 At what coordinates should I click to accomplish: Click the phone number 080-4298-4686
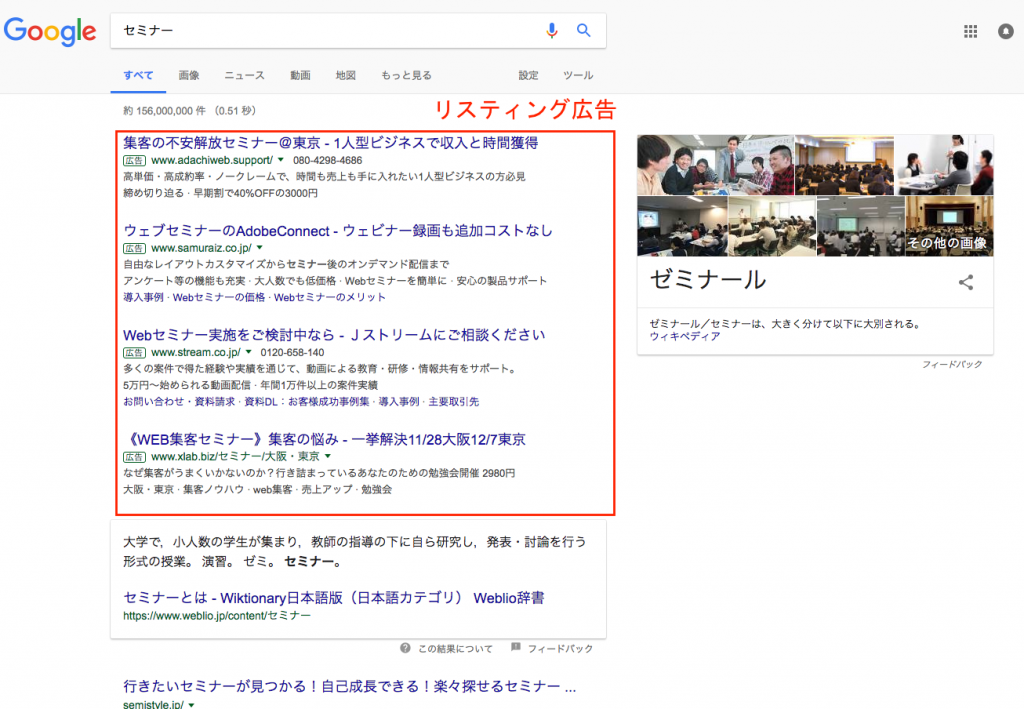tap(327, 161)
